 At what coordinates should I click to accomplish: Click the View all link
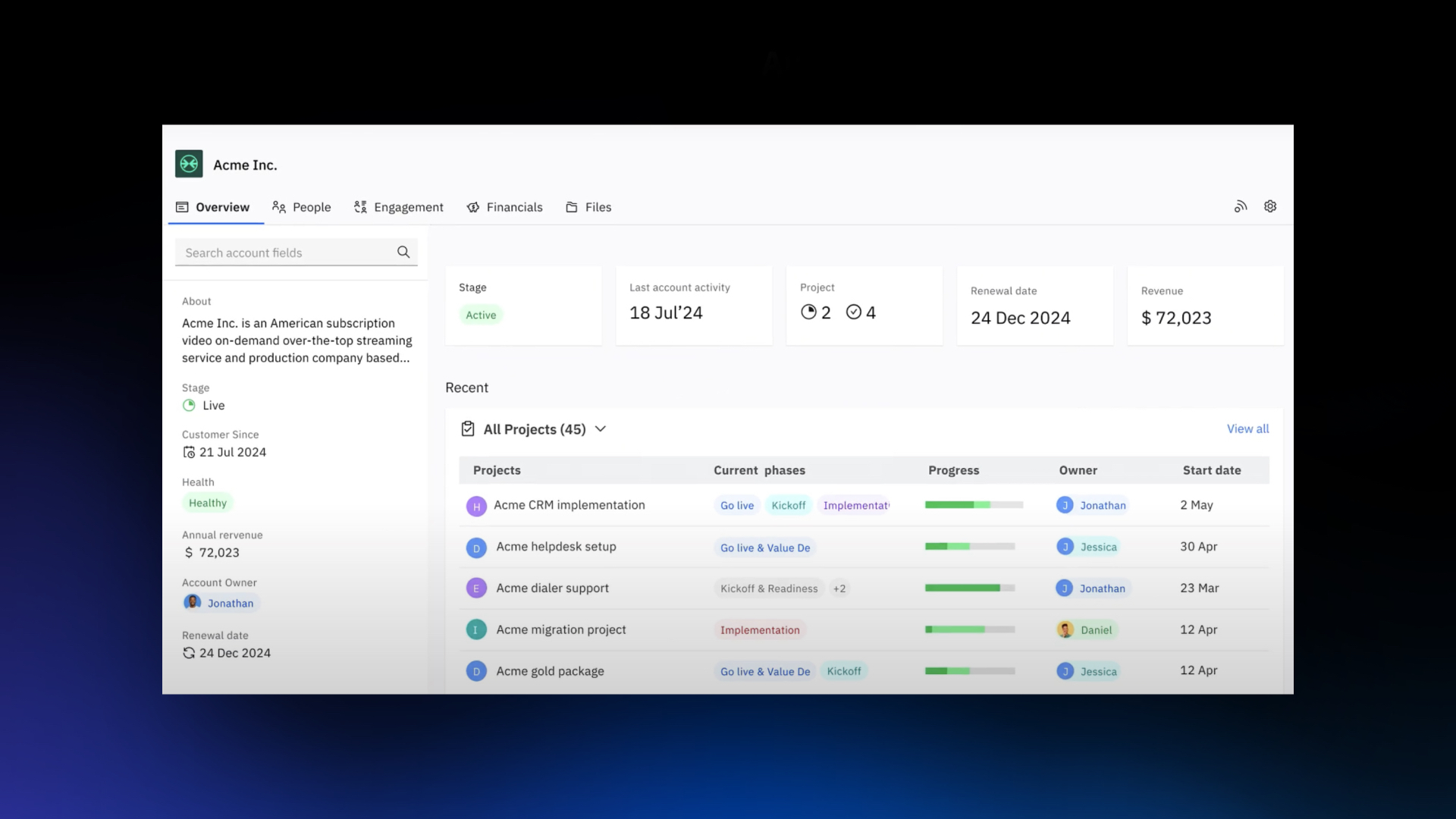[x=1247, y=428]
